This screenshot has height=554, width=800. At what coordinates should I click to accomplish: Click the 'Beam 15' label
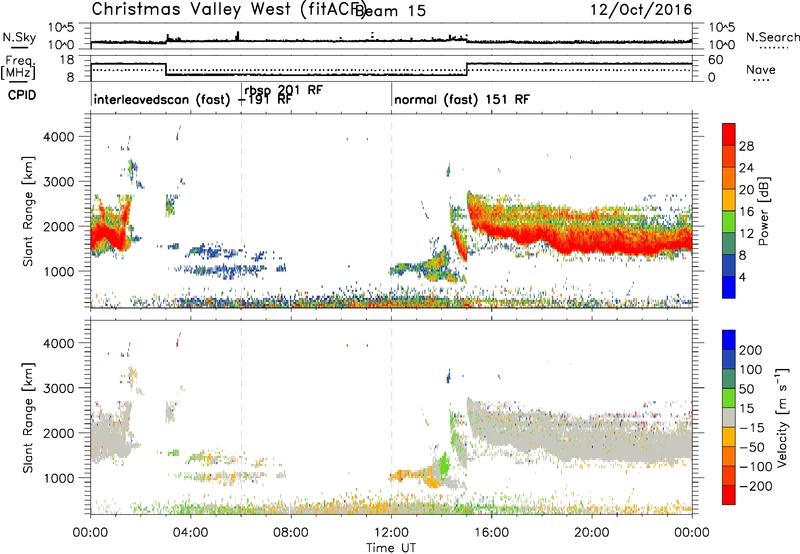tap(390, 11)
